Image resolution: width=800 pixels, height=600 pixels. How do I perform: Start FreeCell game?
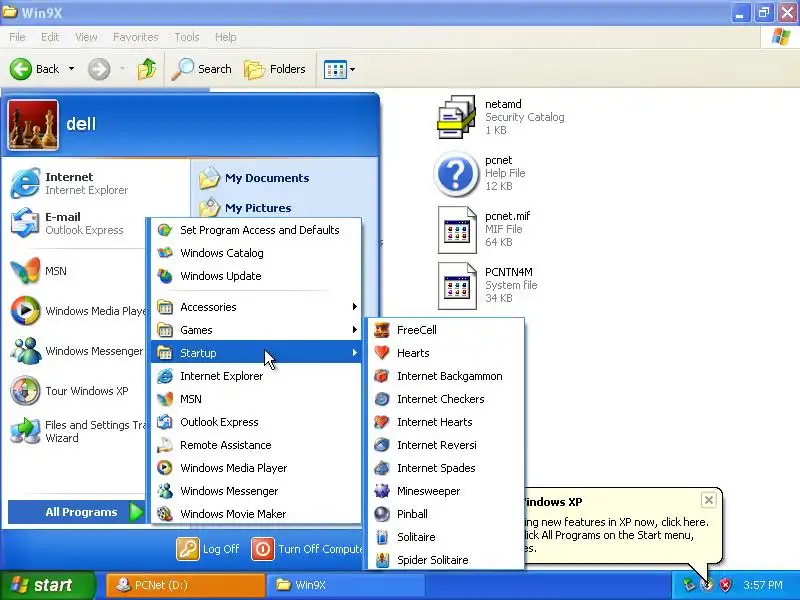(x=446, y=330)
